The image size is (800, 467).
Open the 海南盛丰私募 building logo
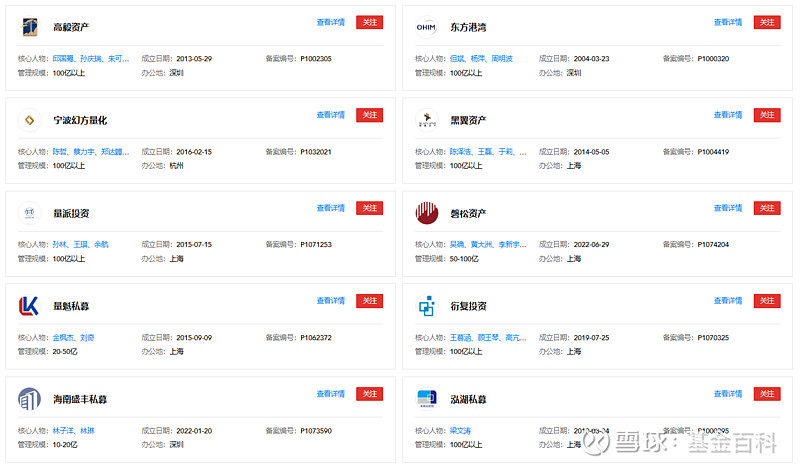tap(29, 399)
